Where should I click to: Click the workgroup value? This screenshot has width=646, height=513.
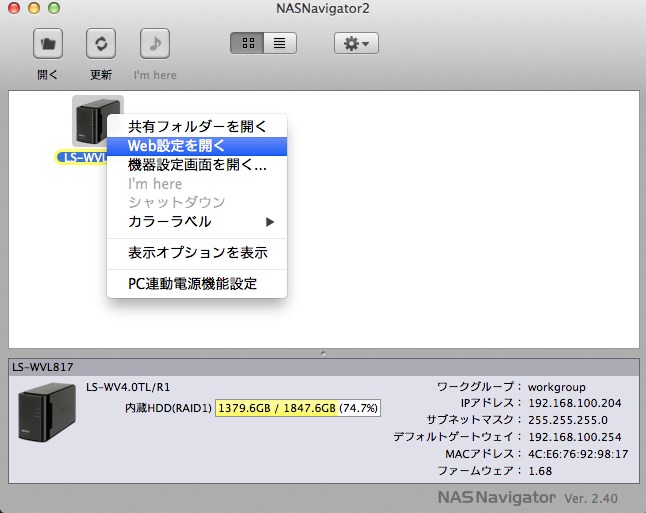[x=557, y=387]
